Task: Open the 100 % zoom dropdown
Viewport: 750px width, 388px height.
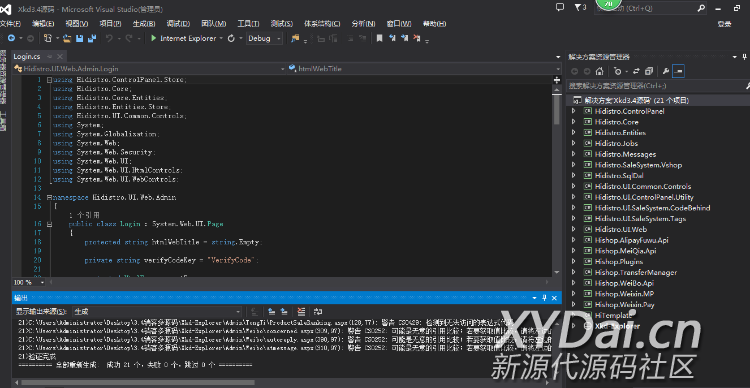Action: pos(28,282)
